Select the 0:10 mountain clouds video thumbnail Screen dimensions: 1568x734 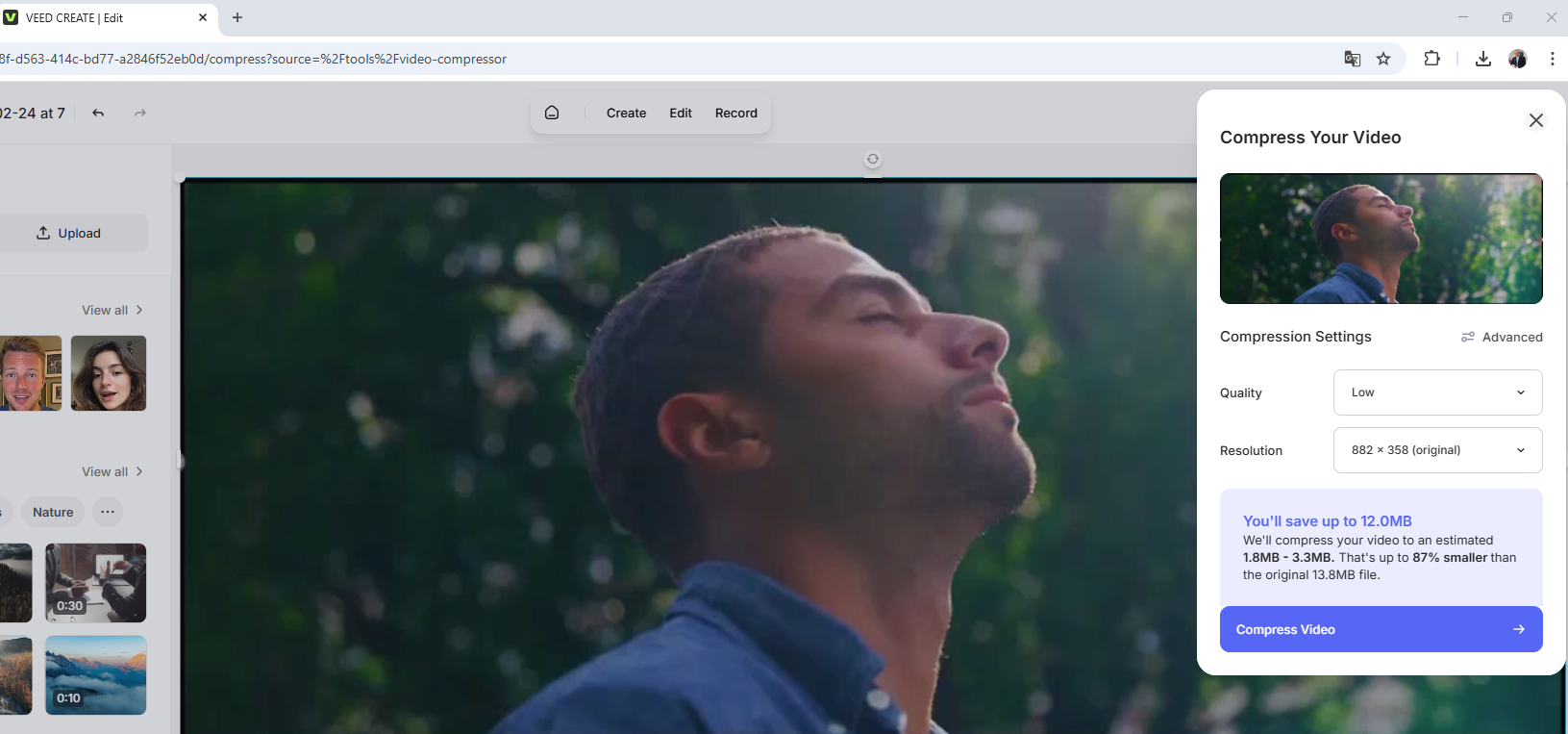[96, 675]
